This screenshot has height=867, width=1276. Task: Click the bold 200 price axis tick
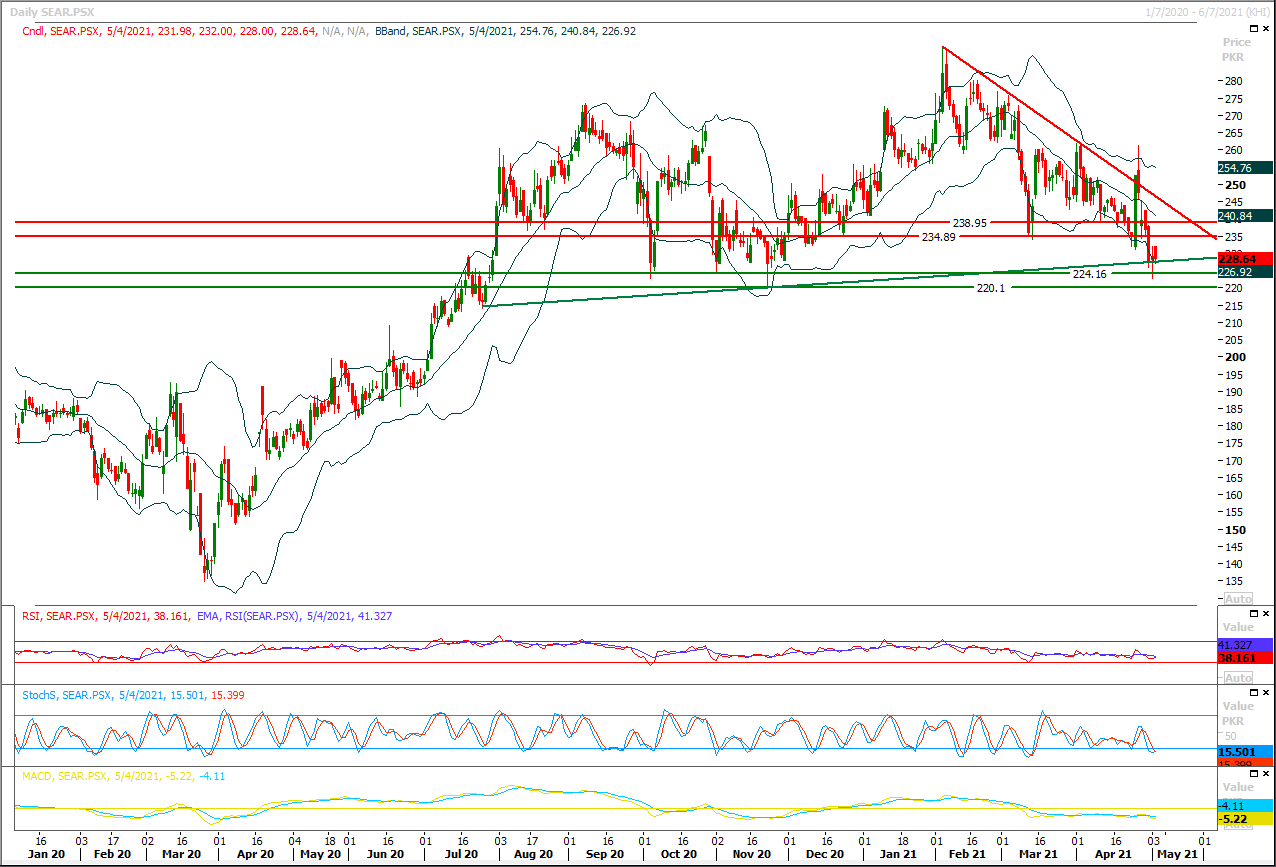pos(1234,357)
